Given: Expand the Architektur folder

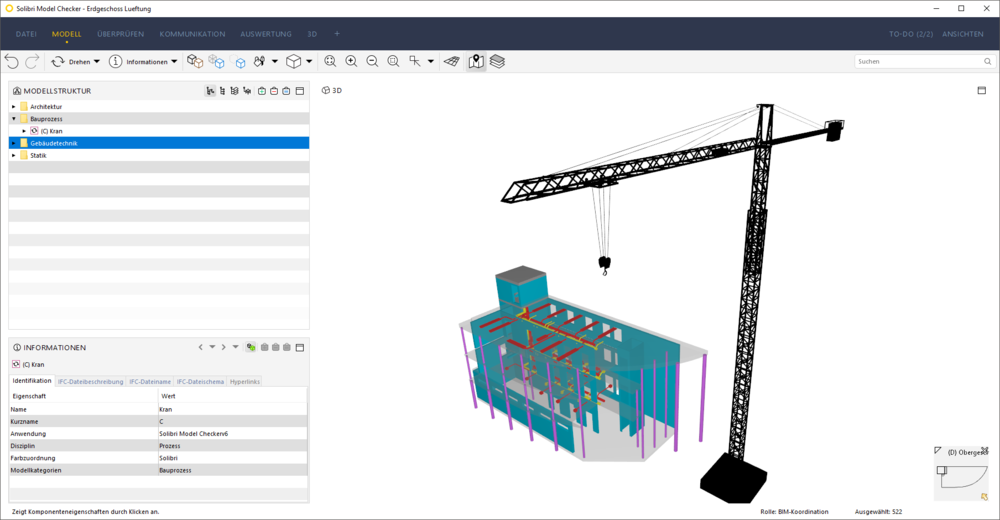Looking at the screenshot, I should click(x=14, y=107).
